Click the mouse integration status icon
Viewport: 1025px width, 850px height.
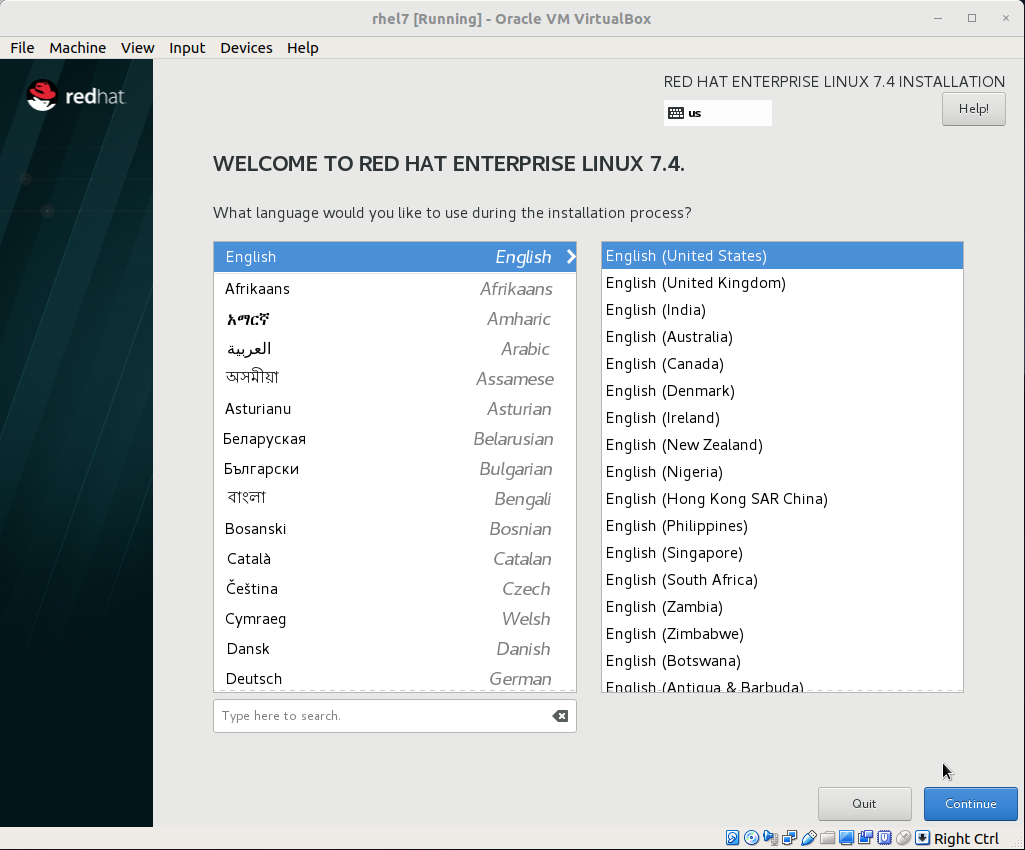[x=903, y=838]
